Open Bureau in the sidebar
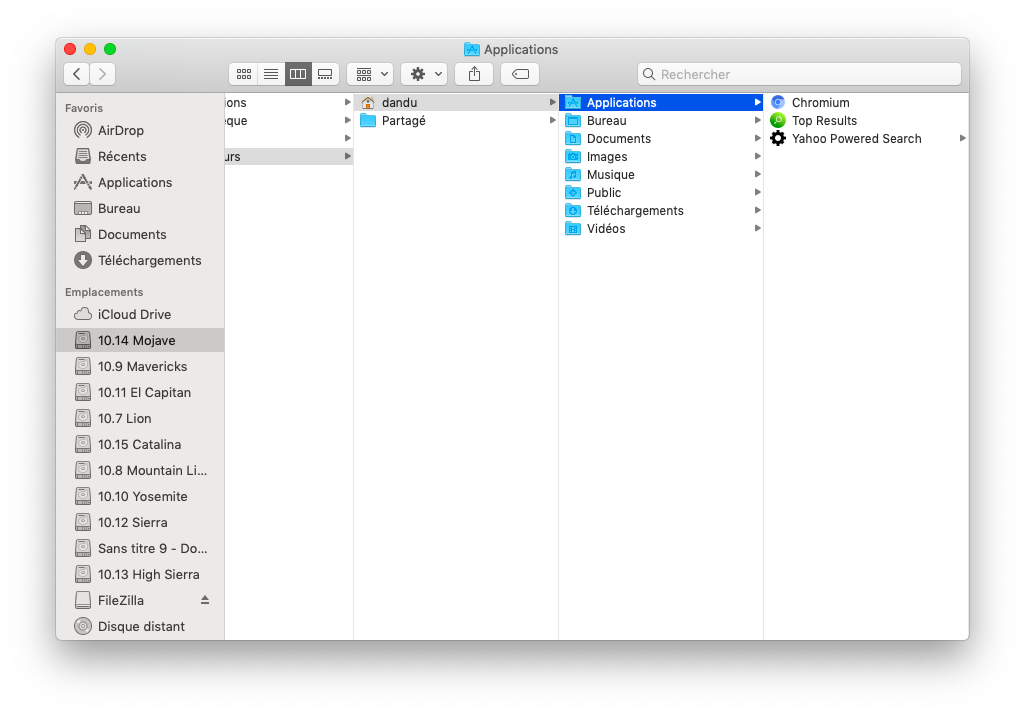 point(140,209)
